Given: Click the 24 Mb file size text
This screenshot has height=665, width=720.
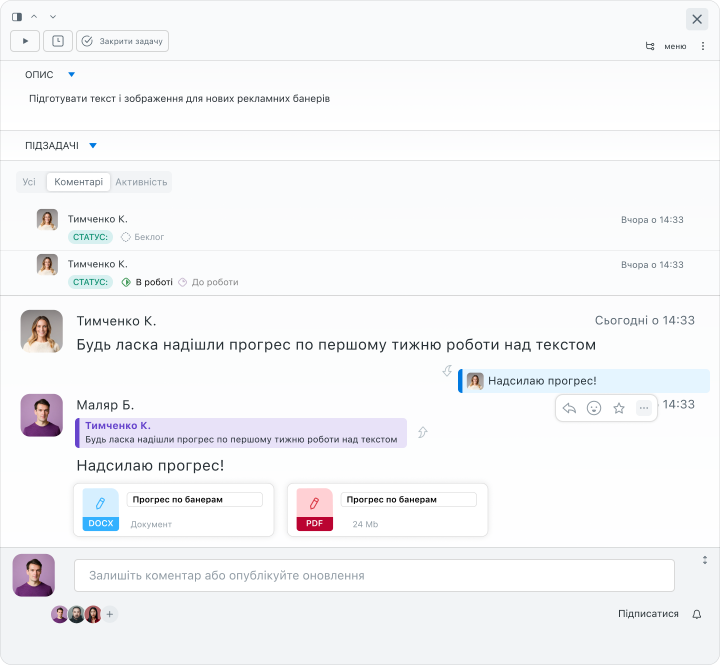Looking at the screenshot, I should [x=365, y=524].
